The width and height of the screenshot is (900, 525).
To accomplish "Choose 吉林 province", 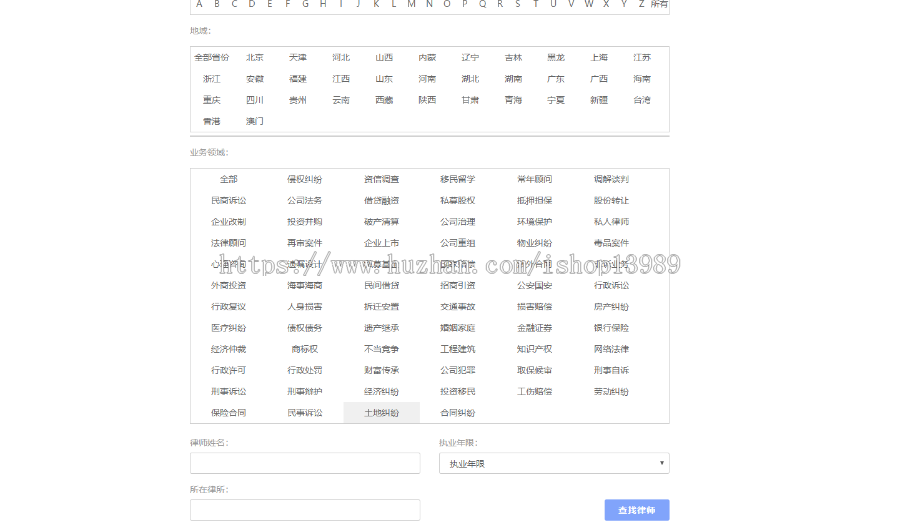I will point(513,57).
